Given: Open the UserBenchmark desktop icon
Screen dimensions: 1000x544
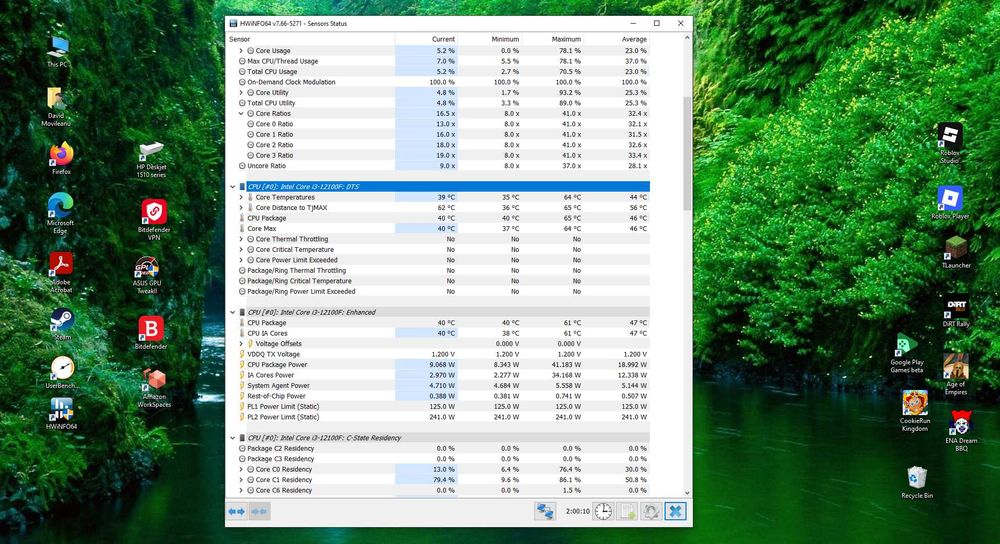Looking at the screenshot, I should pyautogui.click(x=62, y=373).
